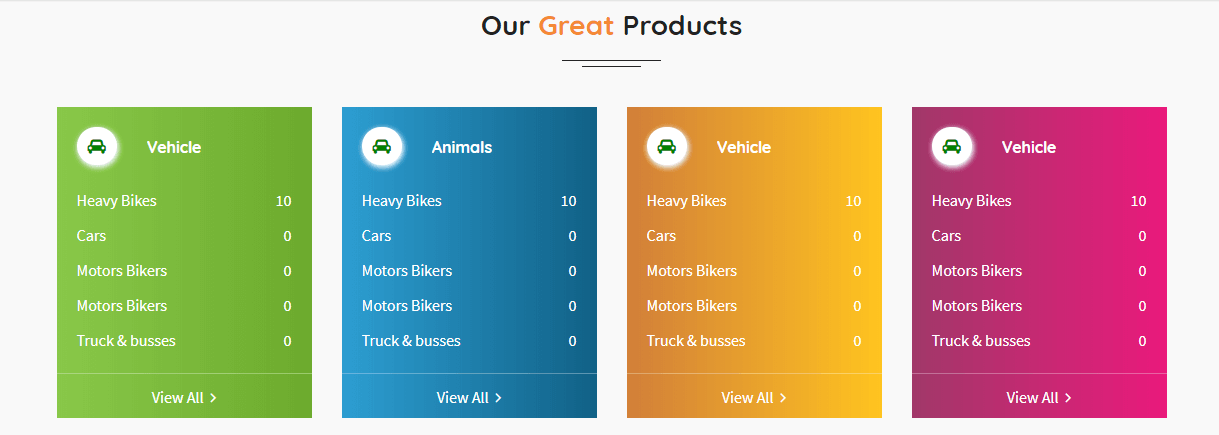This screenshot has height=435, width=1219.
Task: Select Cars in the blue Animals card
Action: point(377,236)
